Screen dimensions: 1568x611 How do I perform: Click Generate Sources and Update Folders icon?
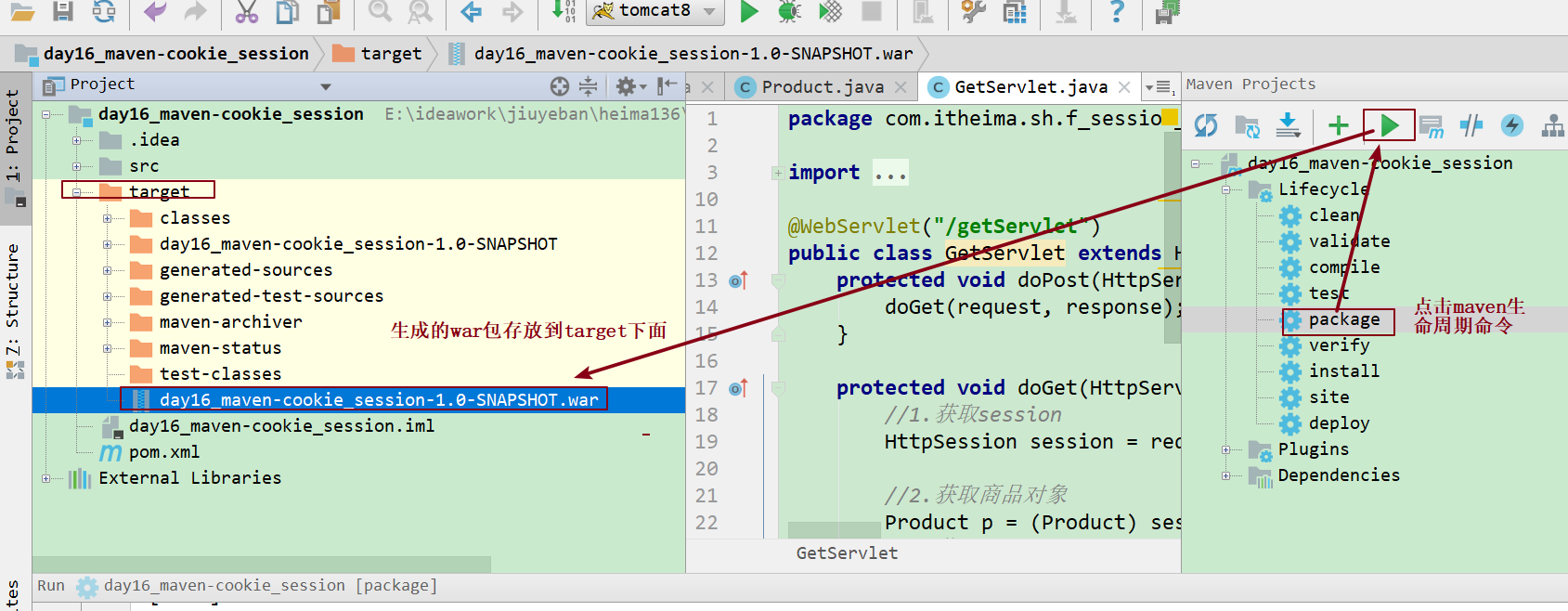click(x=1247, y=125)
